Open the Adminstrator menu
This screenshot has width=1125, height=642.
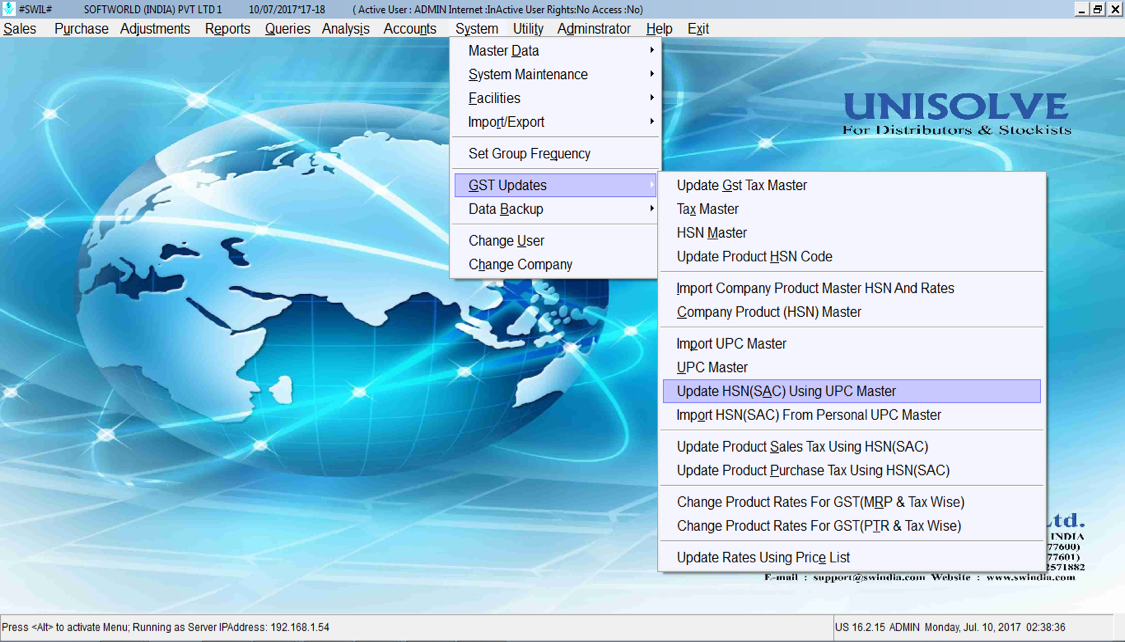593,29
